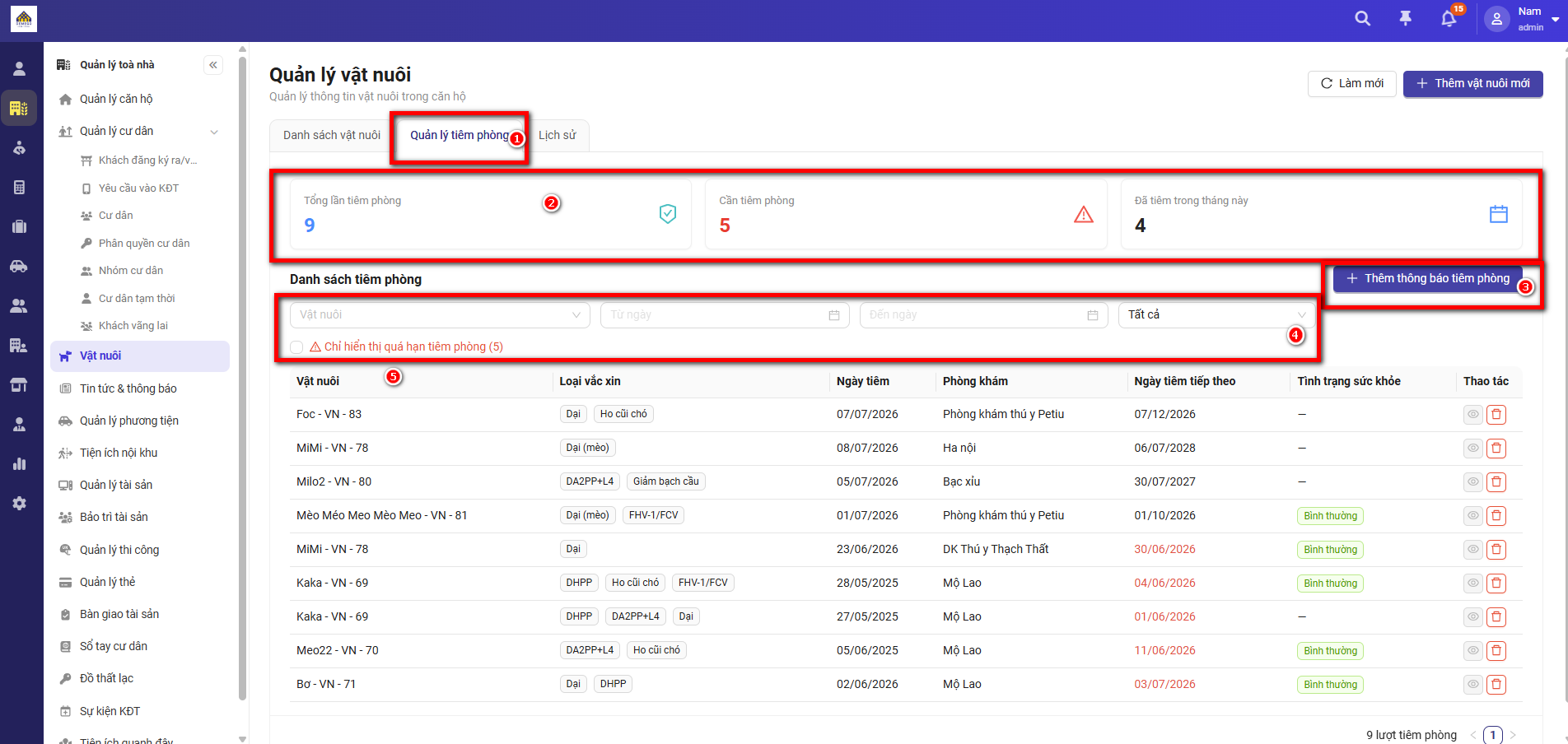The height and width of the screenshot is (744, 1568).
Task: Open Quản lý phương tiện menu item
Action: (x=129, y=421)
